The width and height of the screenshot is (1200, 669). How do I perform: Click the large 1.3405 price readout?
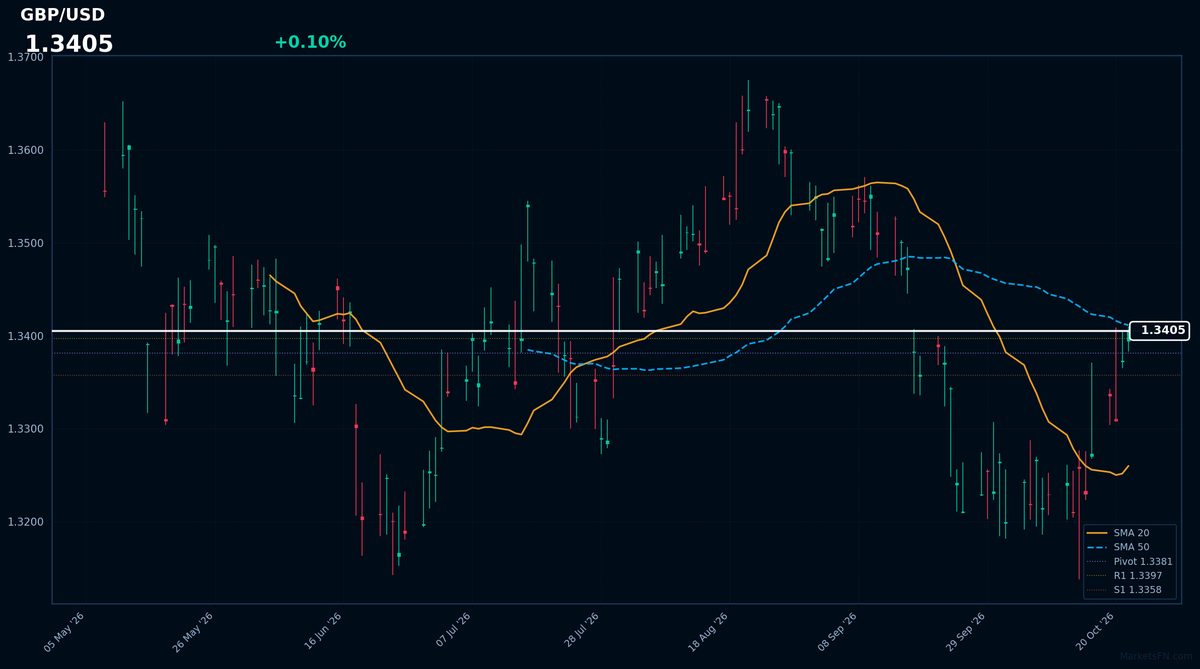pyautogui.click(x=69, y=45)
